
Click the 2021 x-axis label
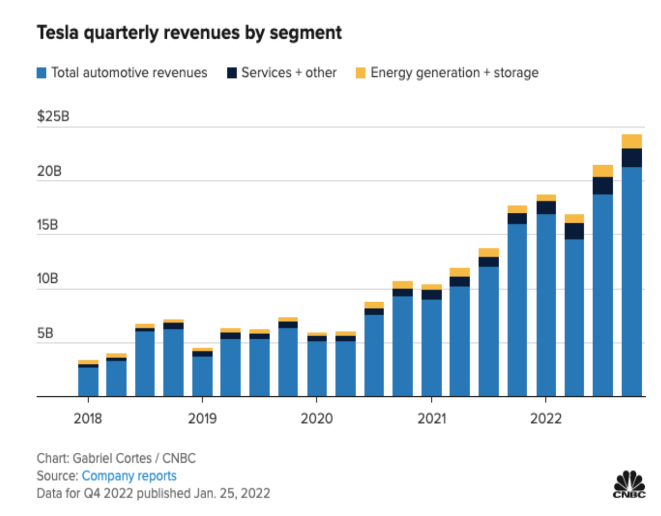(x=431, y=419)
